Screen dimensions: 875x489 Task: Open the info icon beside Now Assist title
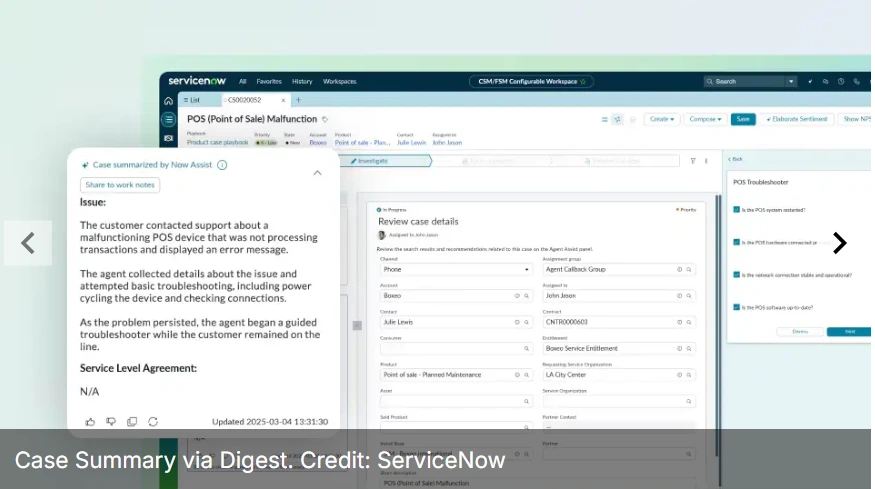pyautogui.click(x=222, y=165)
